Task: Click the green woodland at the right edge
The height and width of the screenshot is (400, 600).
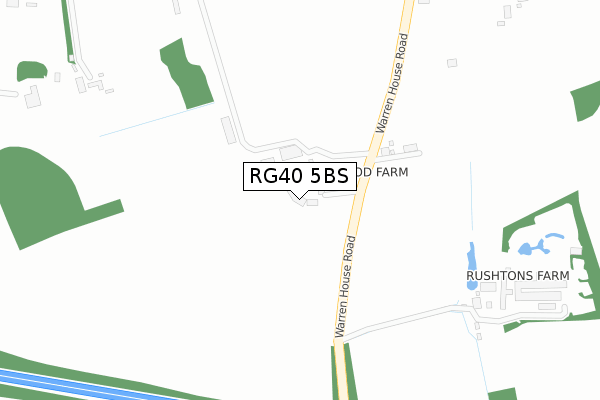Action: [x=586, y=101]
